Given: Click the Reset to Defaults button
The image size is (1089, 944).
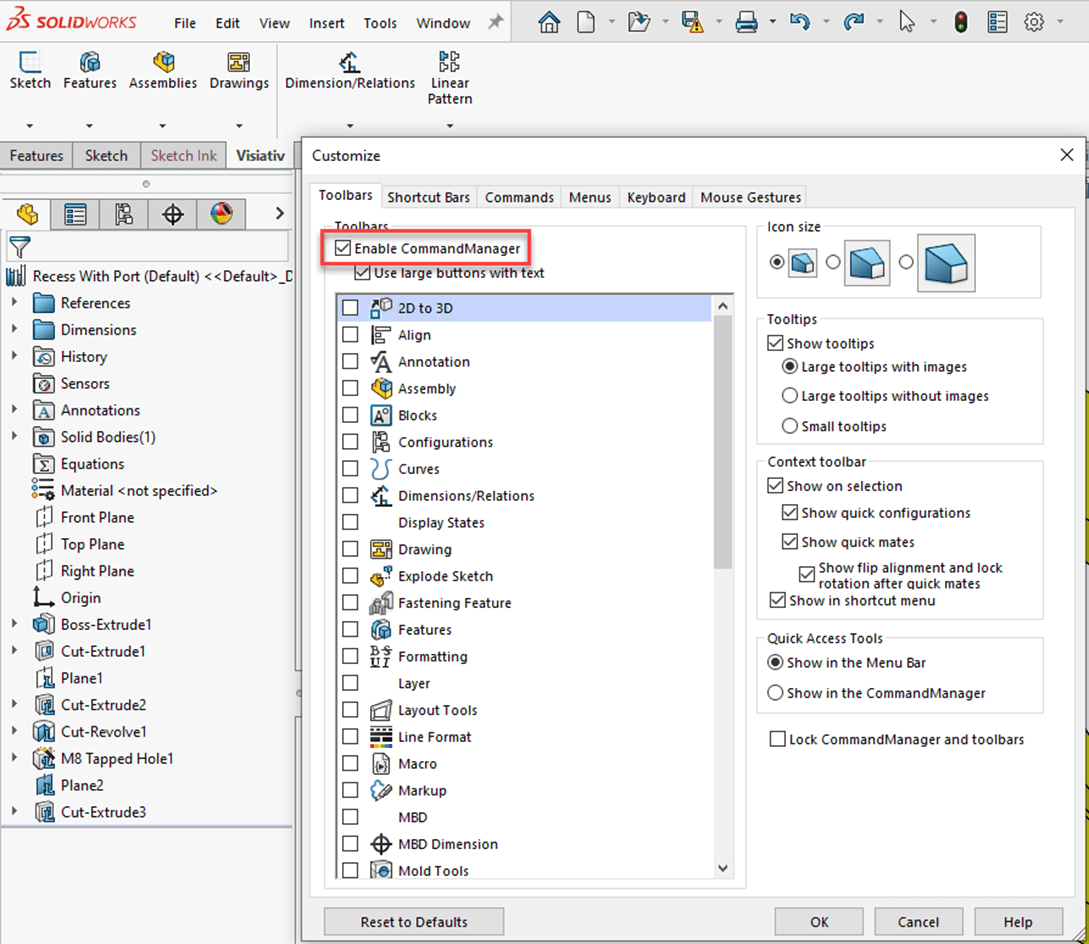Looking at the screenshot, I should (x=414, y=921).
